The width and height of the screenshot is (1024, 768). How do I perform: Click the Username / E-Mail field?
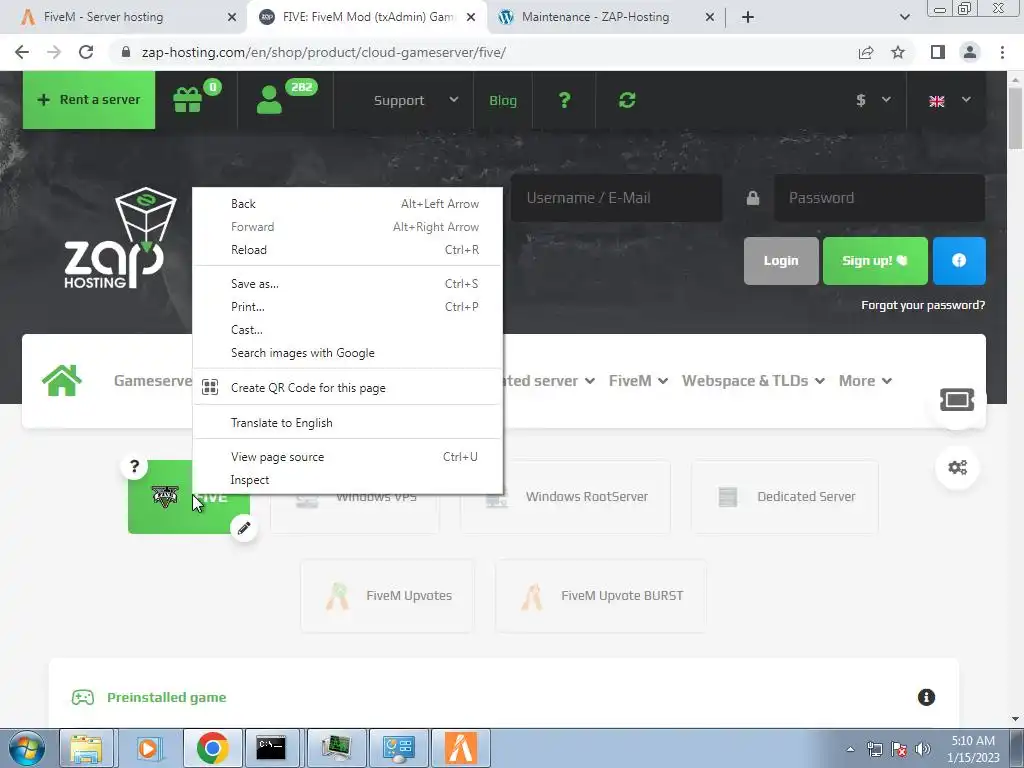[x=616, y=198]
